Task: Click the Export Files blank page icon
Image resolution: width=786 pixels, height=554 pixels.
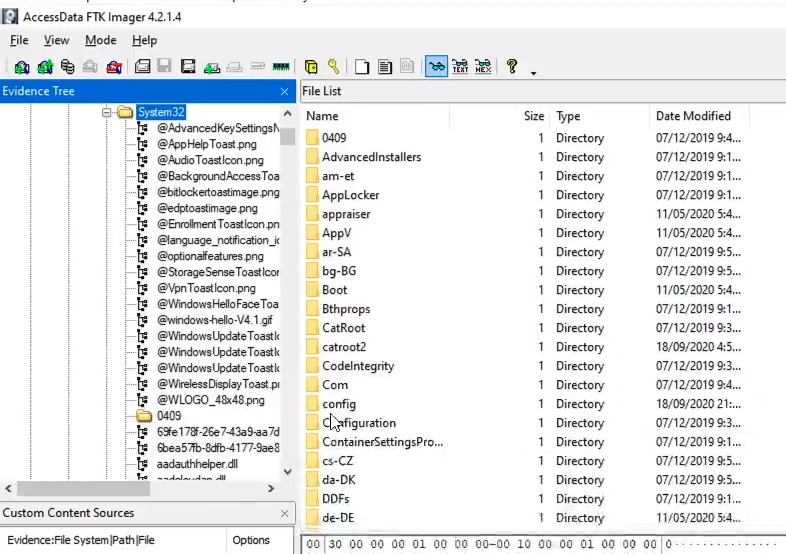Action: 361,67
